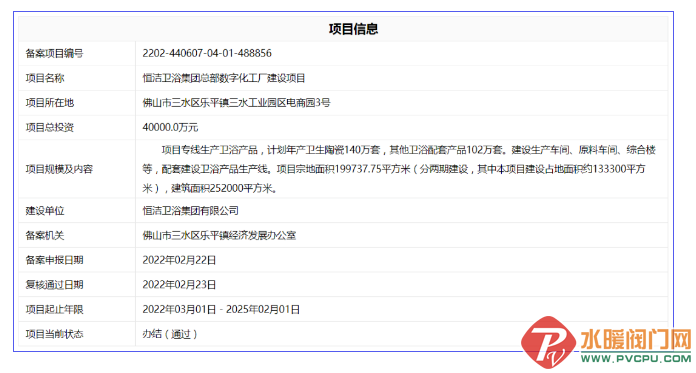Click the date 2022年02月22日

[179, 260]
